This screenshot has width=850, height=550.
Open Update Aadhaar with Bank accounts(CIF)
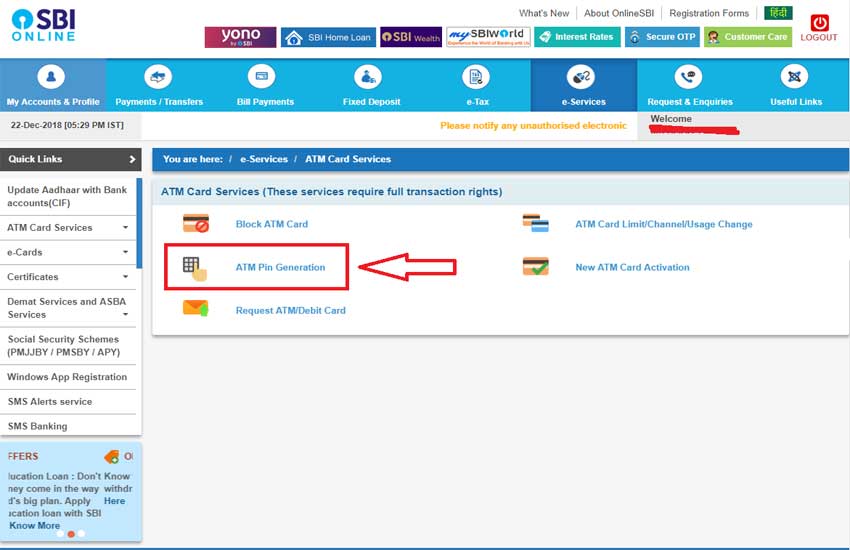point(68,196)
